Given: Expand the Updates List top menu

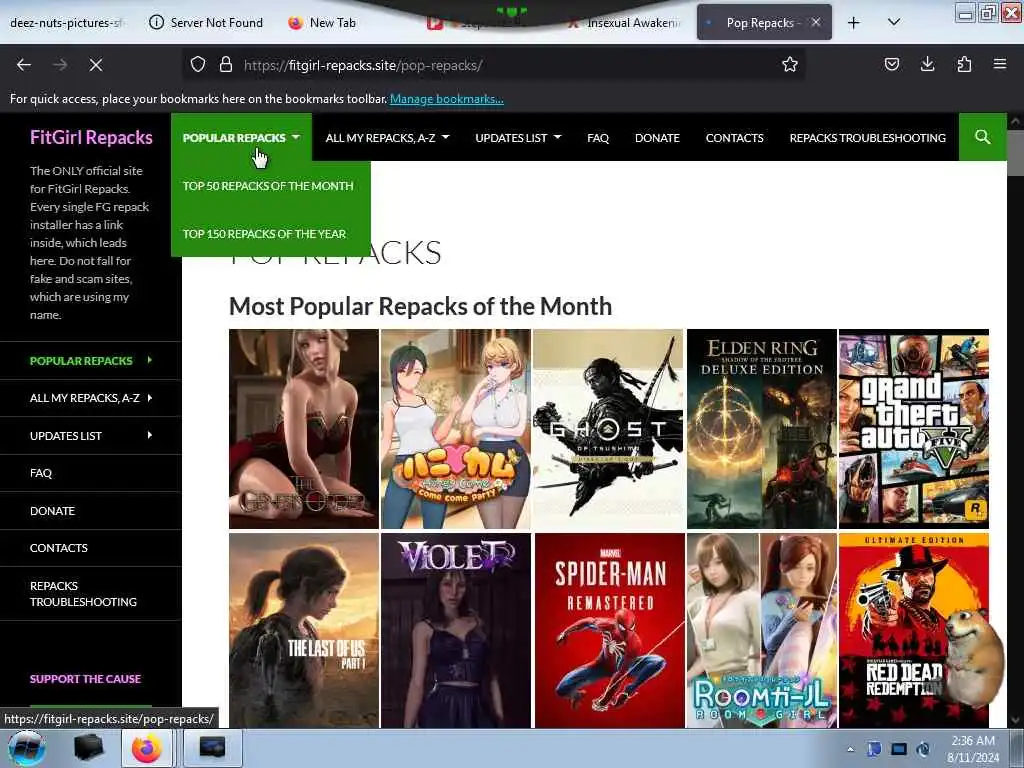Looking at the screenshot, I should [x=518, y=137].
